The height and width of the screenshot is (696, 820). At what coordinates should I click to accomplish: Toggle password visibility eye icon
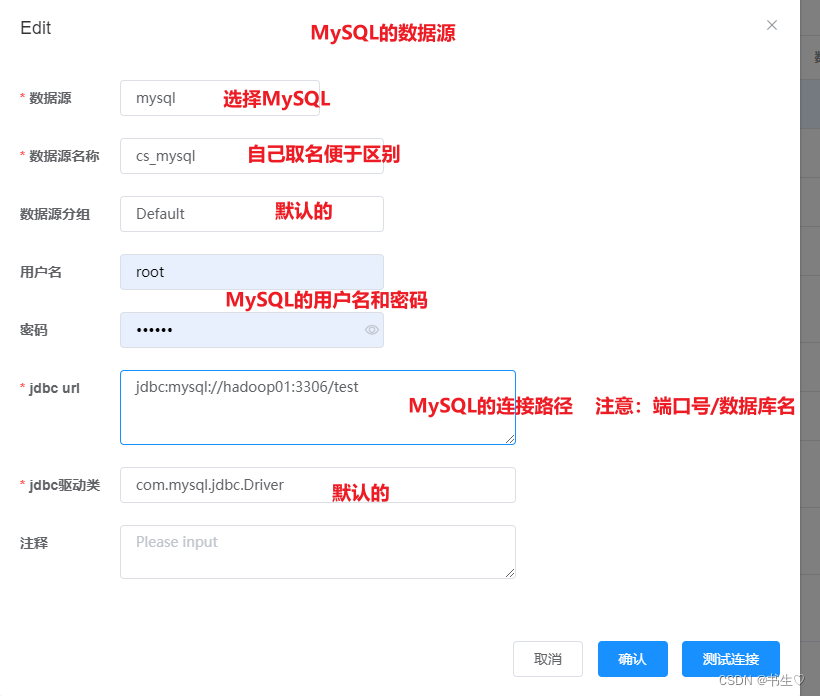pyautogui.click(x=372, y=330)
